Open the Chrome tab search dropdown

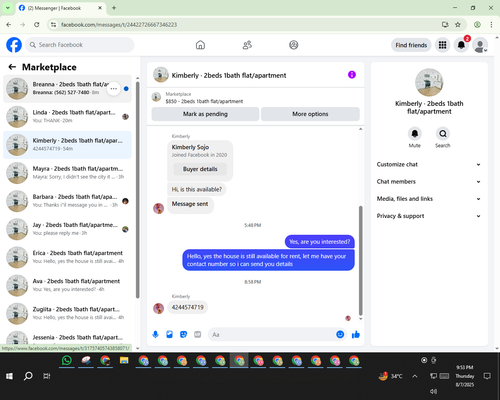(8, 8)
